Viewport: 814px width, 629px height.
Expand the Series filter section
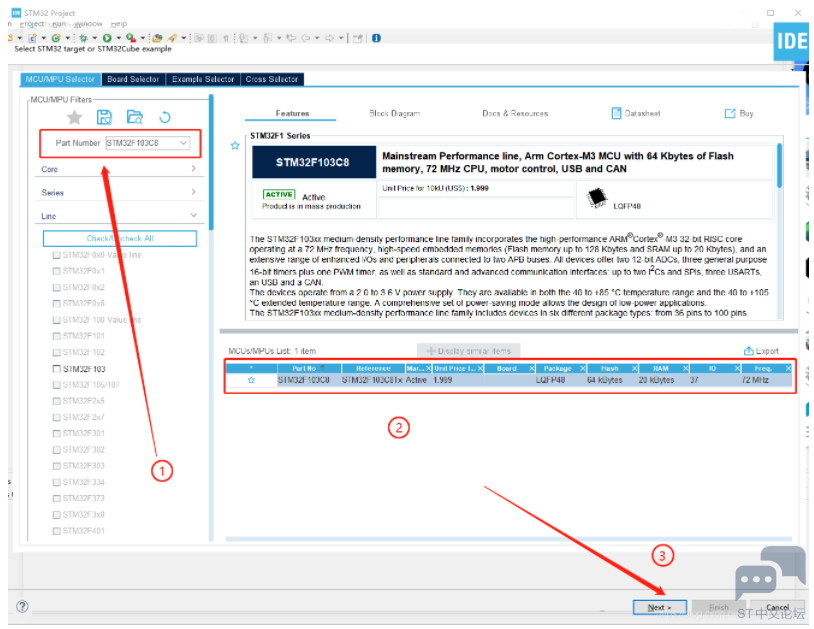[193, 192]
